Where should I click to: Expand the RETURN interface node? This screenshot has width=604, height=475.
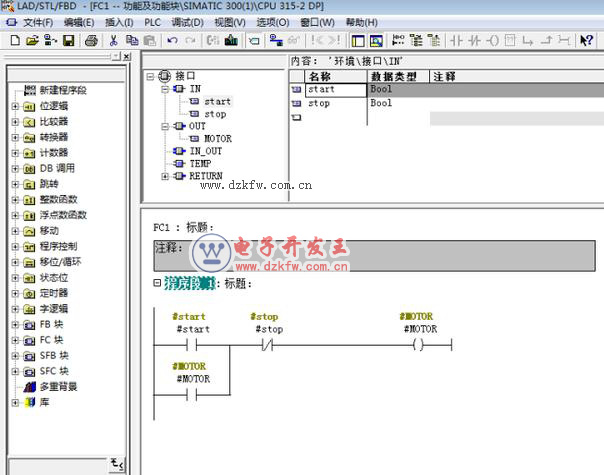coord(165,176)
